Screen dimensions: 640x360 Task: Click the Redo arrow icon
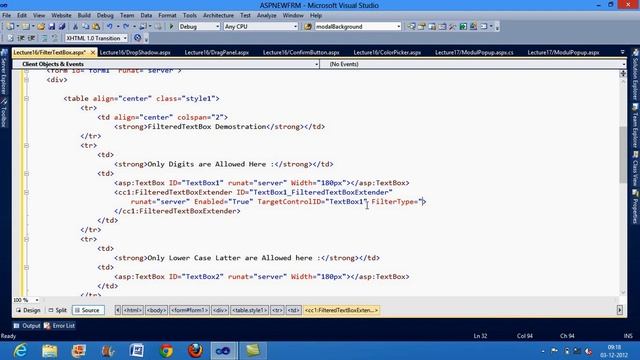(x=126, y=27)
